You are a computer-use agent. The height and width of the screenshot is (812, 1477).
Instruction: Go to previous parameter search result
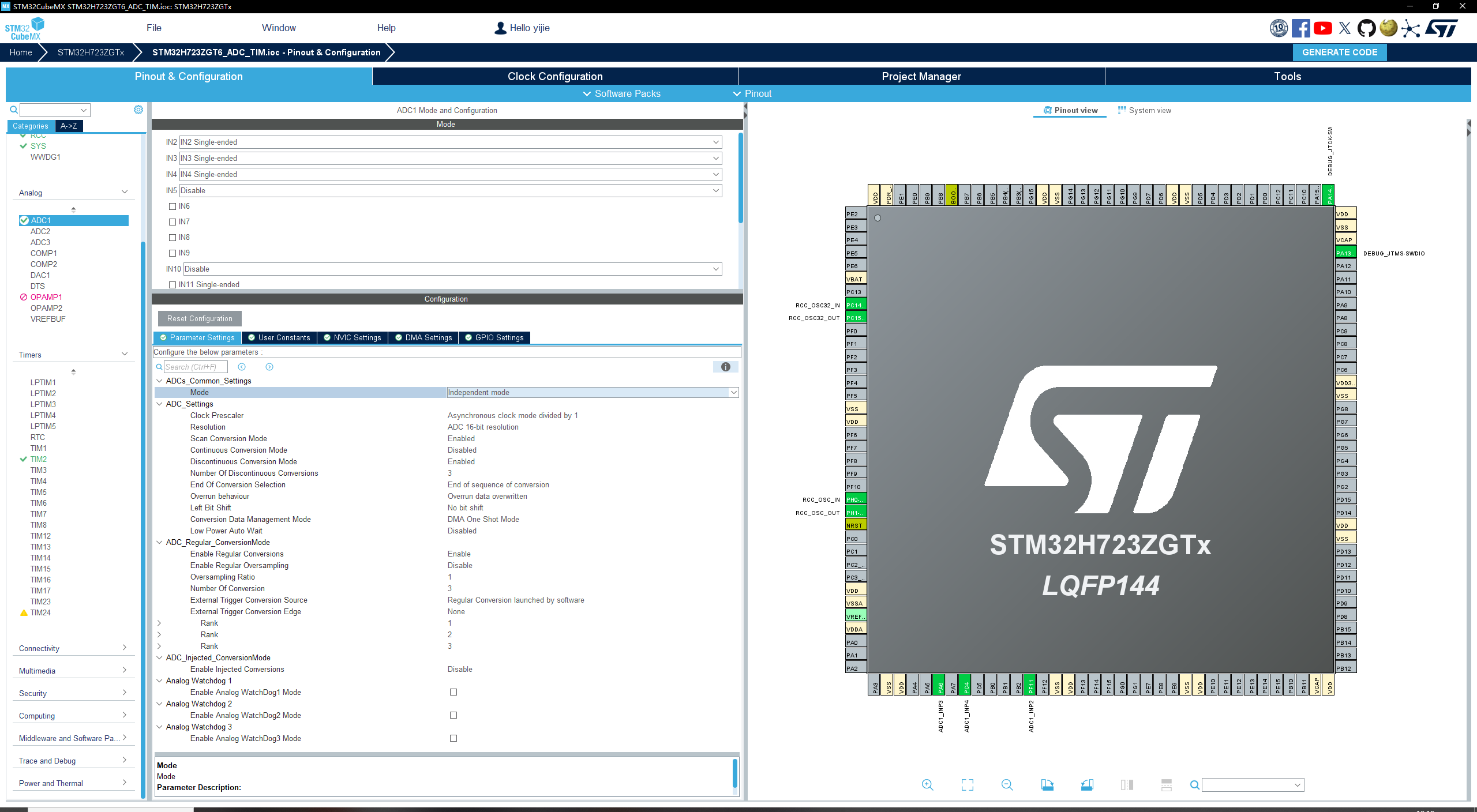click(x=242, y=367)
